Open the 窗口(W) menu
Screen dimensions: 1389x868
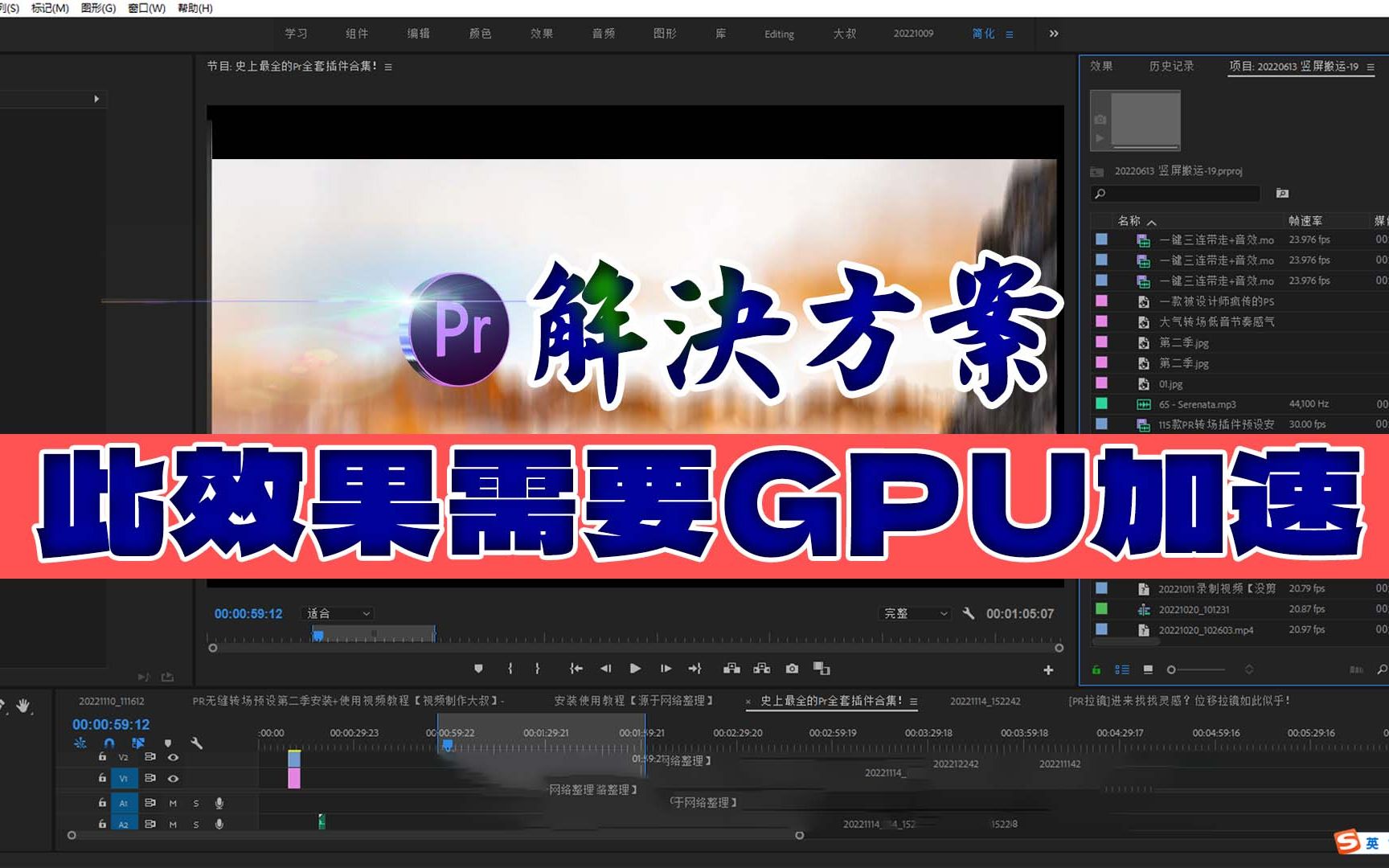coord(146,8)
